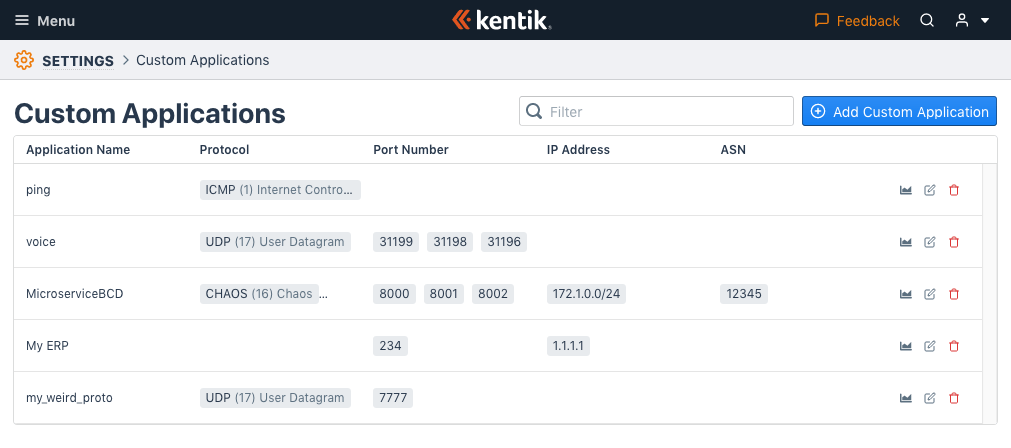View chart for ping application
The height and width of the screenshot is (448, 1011).
(906, 190)
